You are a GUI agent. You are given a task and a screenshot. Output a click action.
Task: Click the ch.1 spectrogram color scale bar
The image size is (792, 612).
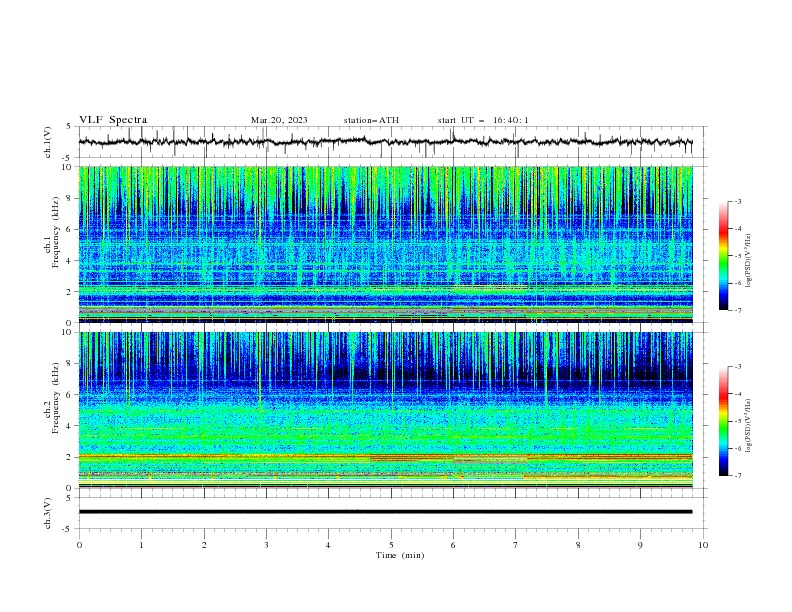click(x=723, y=256)
